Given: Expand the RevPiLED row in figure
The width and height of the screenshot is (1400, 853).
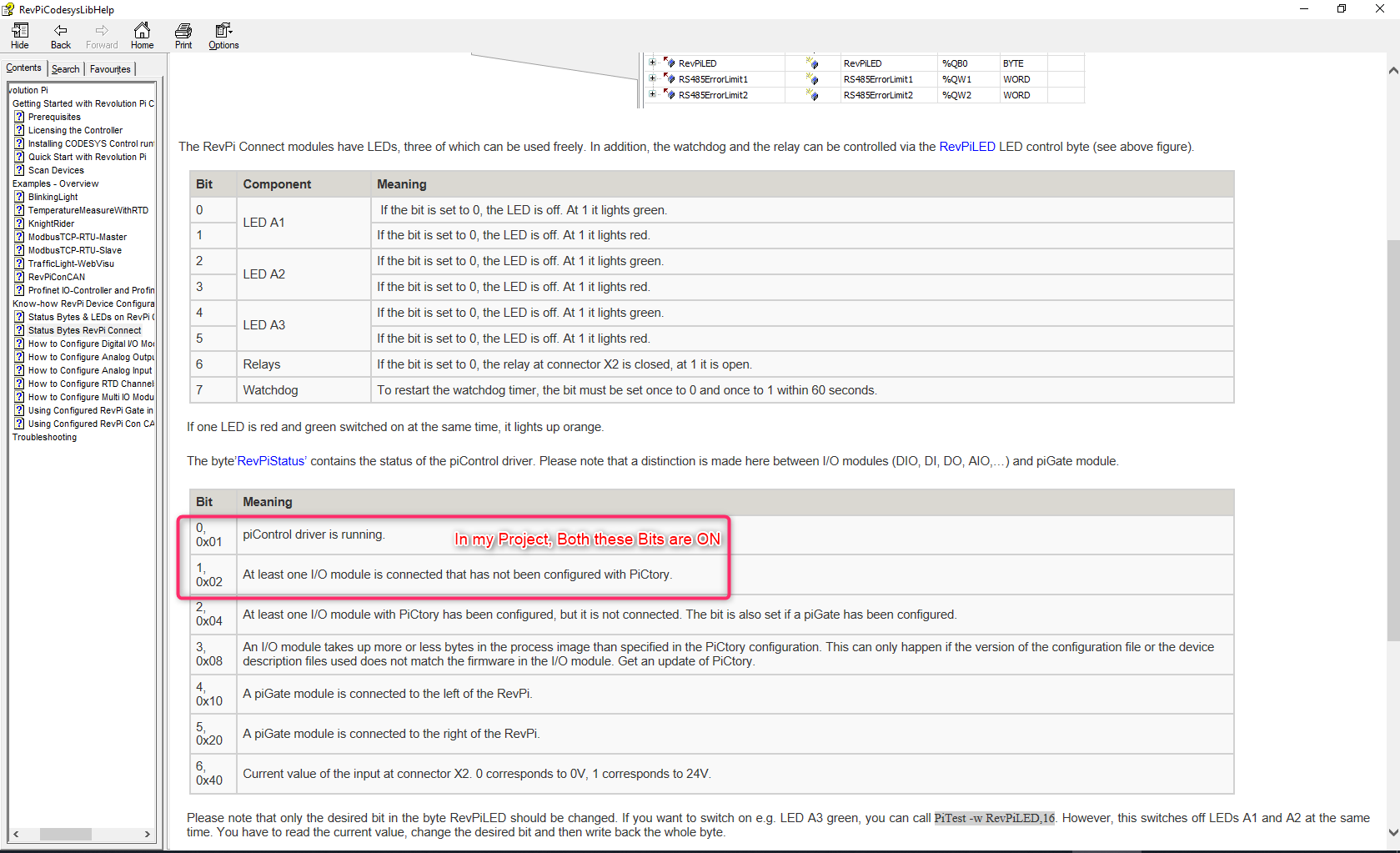Looking at the screenshot, I should [653, 63].
